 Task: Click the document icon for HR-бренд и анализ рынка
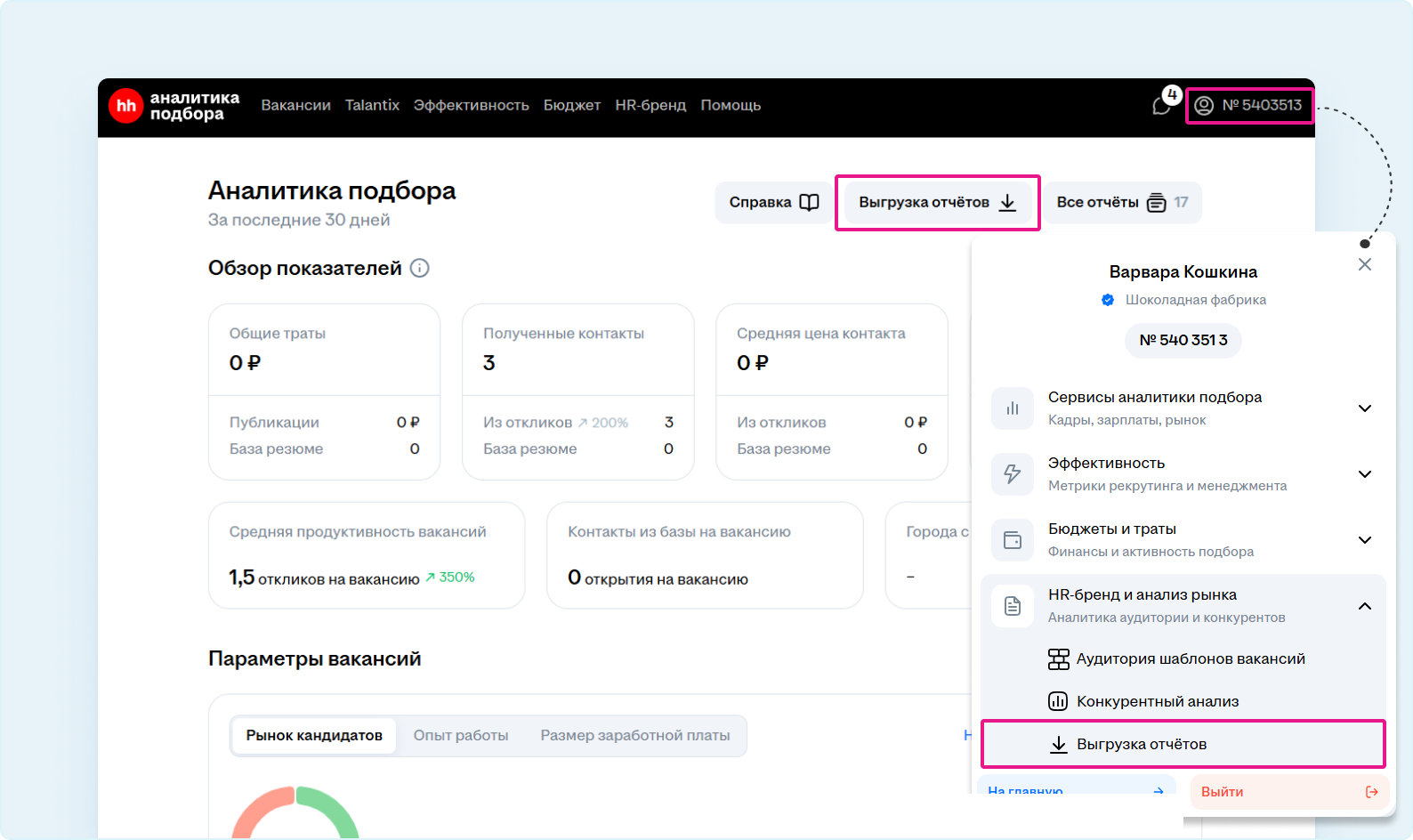click(x=1013, y=606)
